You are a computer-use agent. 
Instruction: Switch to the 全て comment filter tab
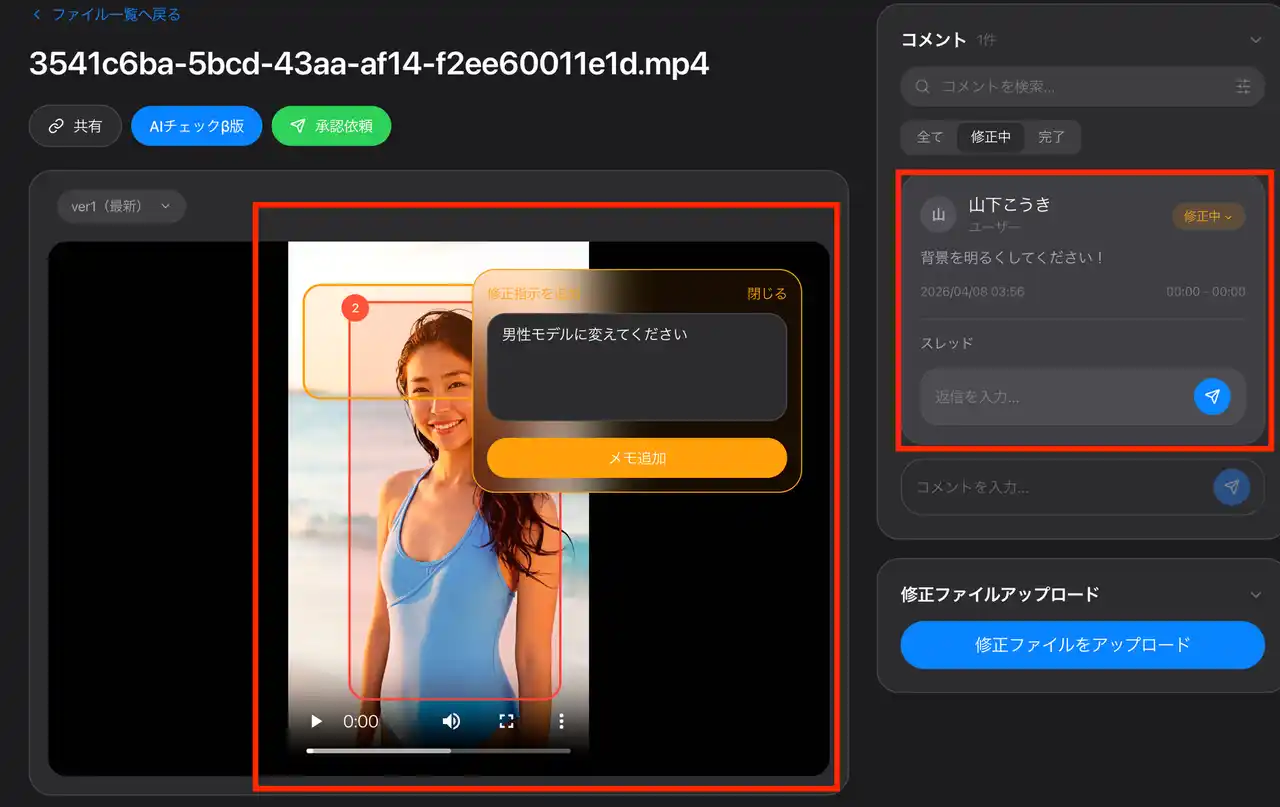point(930,137)
